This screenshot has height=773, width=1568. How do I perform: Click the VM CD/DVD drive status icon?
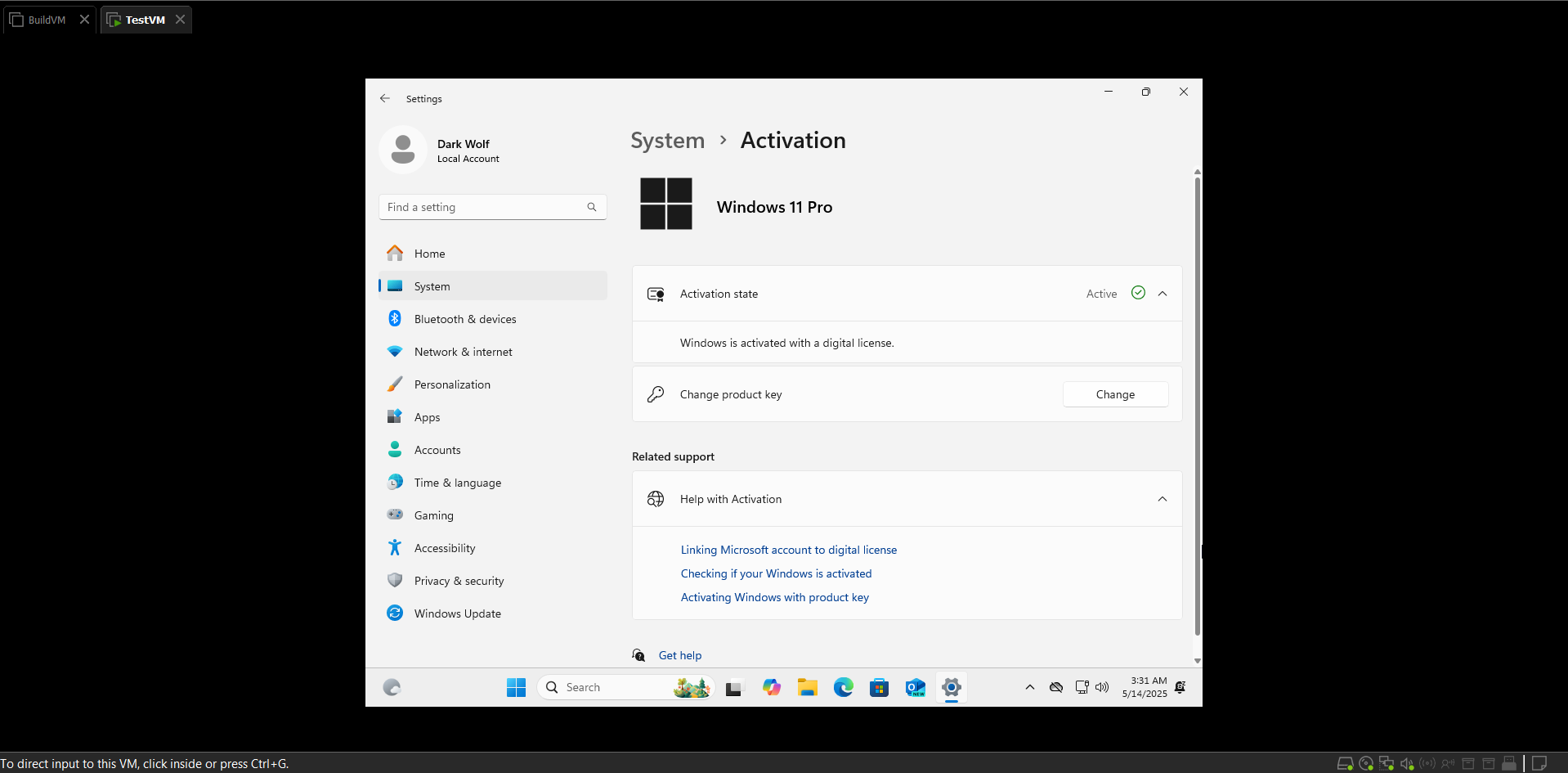1366,764
